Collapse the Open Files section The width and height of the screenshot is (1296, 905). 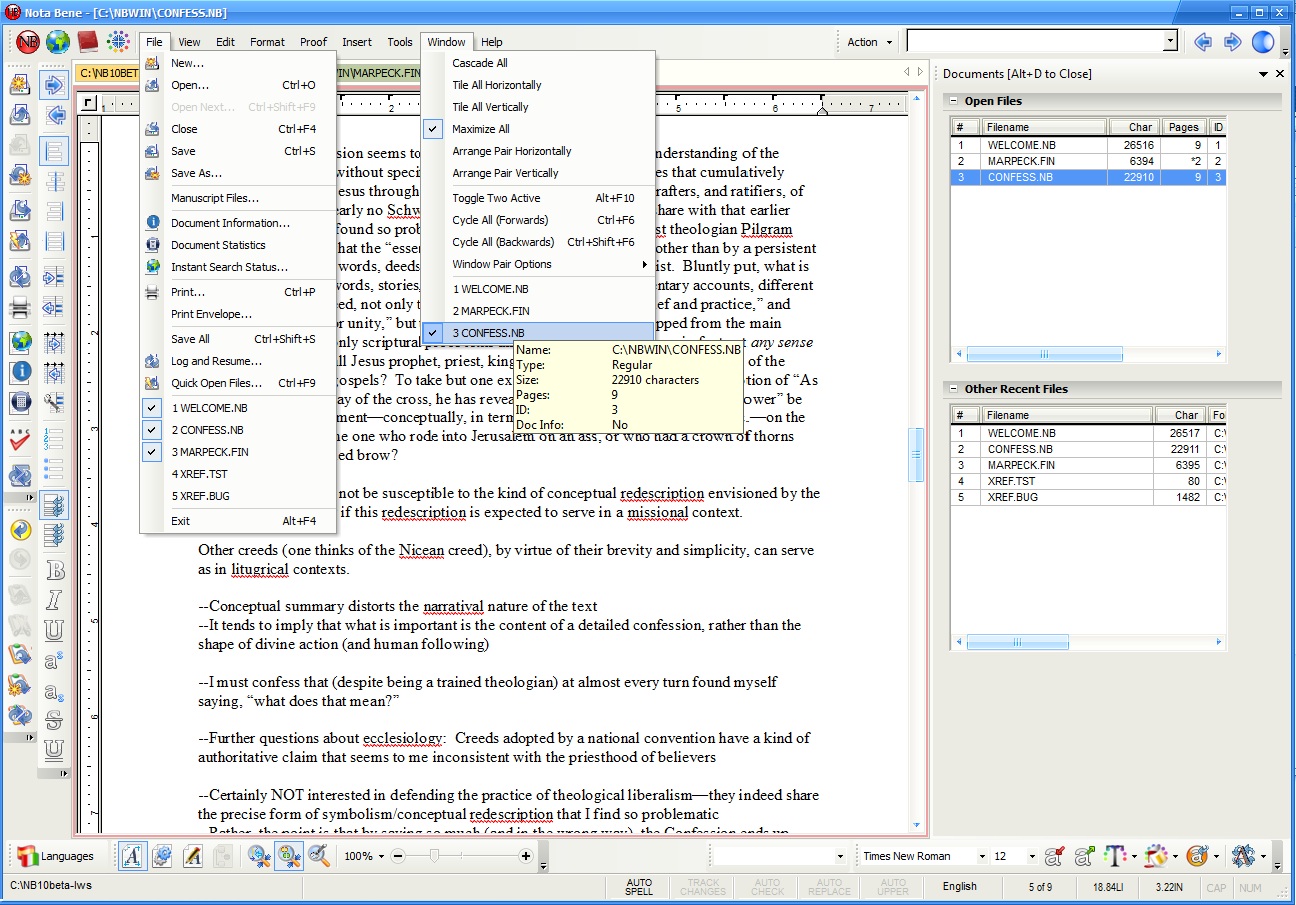[x=954, y=101]
